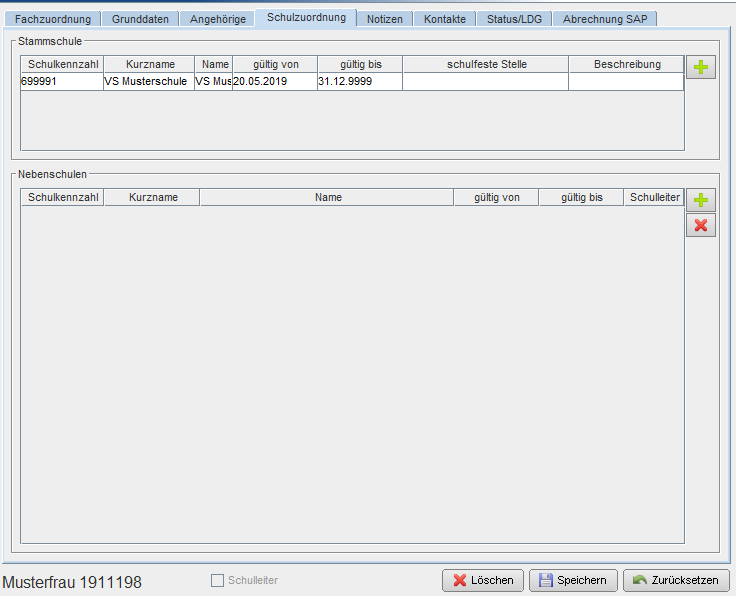Click the Nebenschulen Name column header
The height and width of the screenshot is (596, 736).
[x=327, y=198]
